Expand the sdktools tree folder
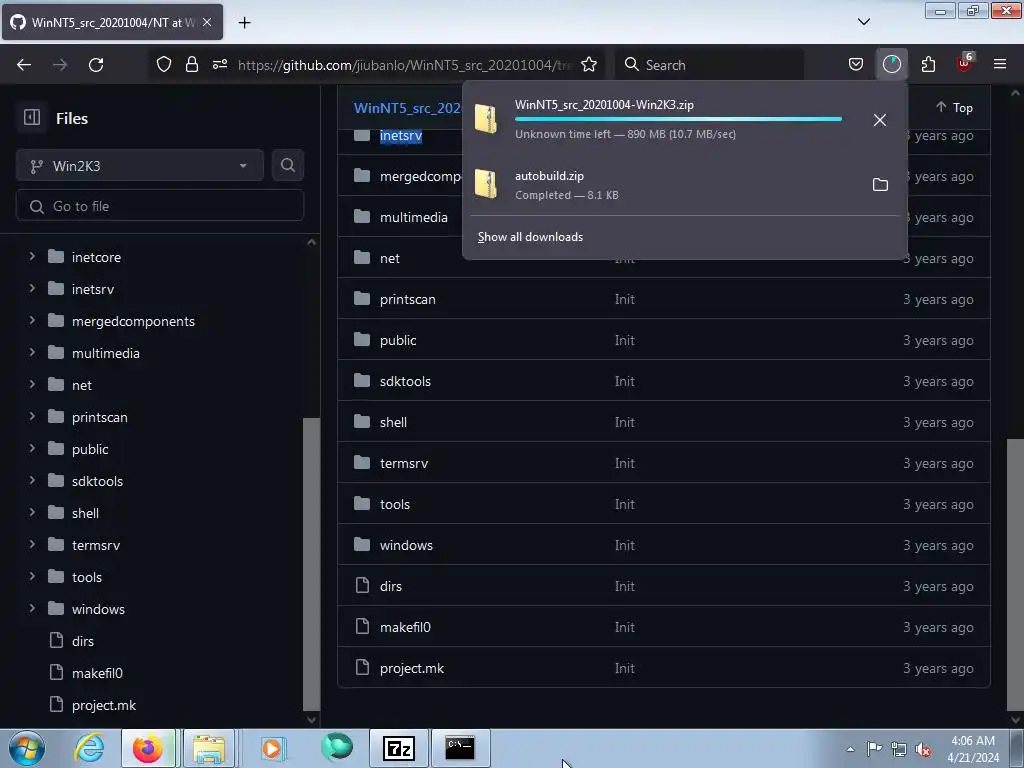The width and height of the screenshot is (1024, 768). point(32,481)
